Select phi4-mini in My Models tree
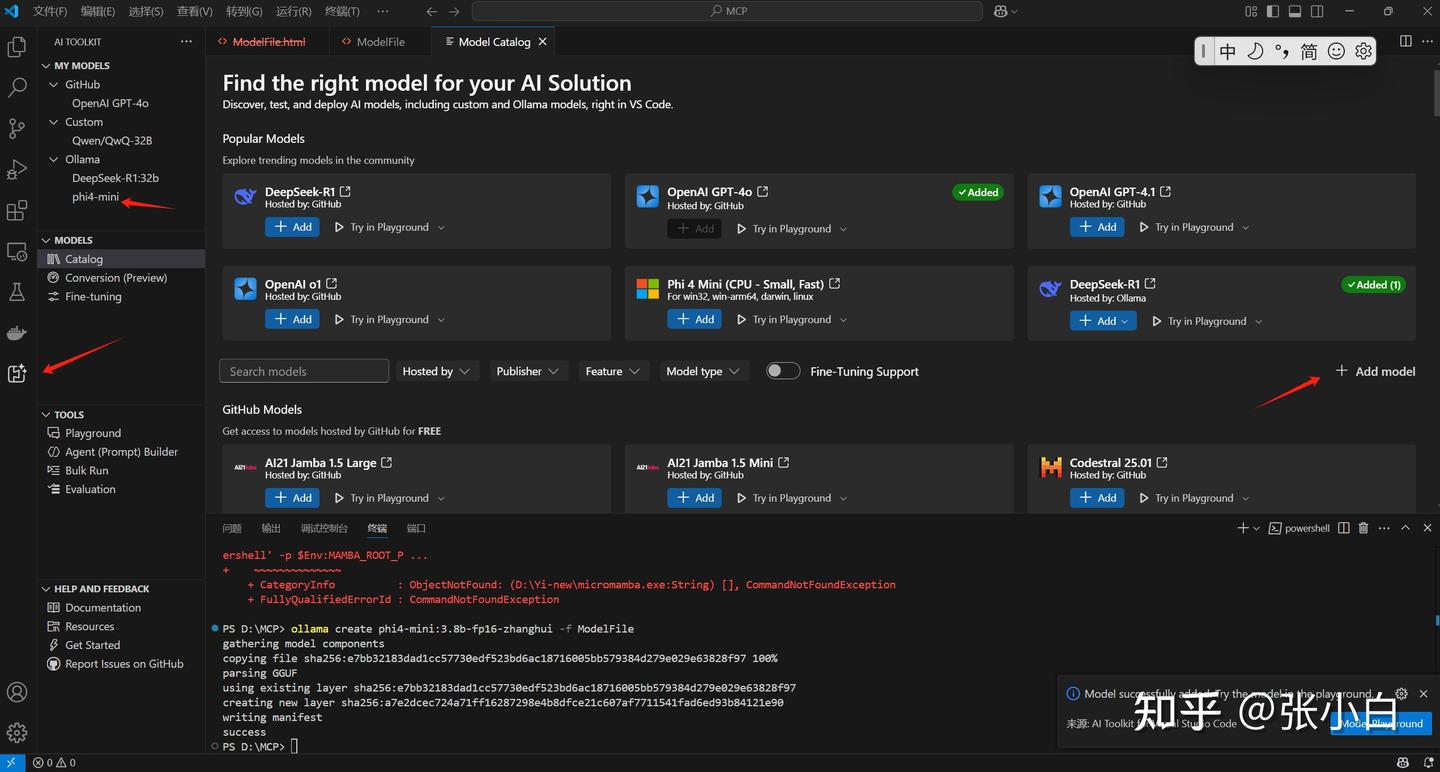The width and height of the screenshot is (1440, 772). click(95, 197)
